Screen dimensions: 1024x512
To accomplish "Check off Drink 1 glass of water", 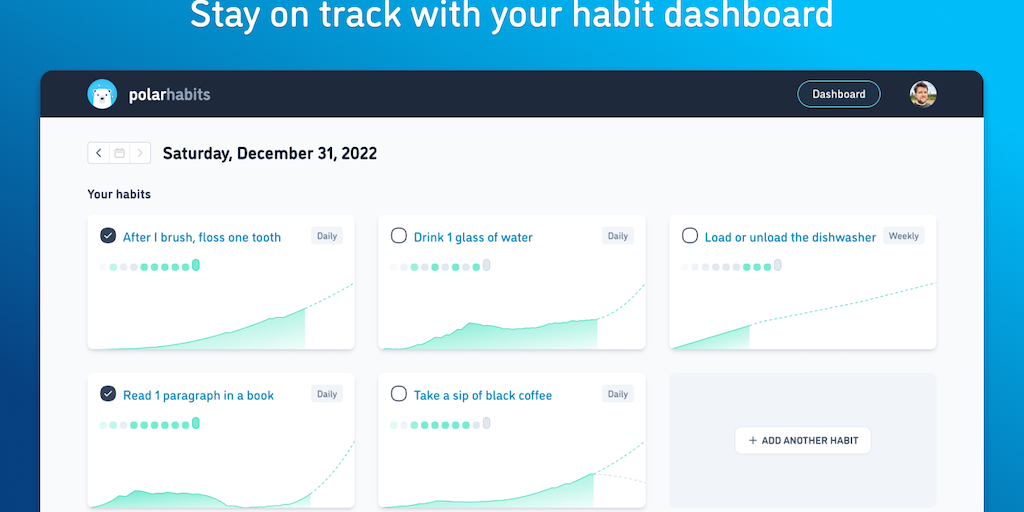I will (398, 236).
